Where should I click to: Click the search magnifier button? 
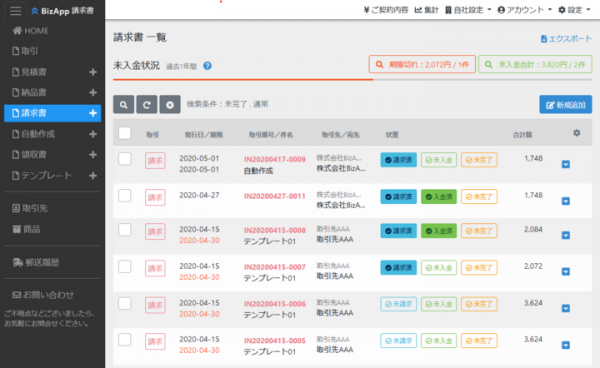(x=124, y=104)
